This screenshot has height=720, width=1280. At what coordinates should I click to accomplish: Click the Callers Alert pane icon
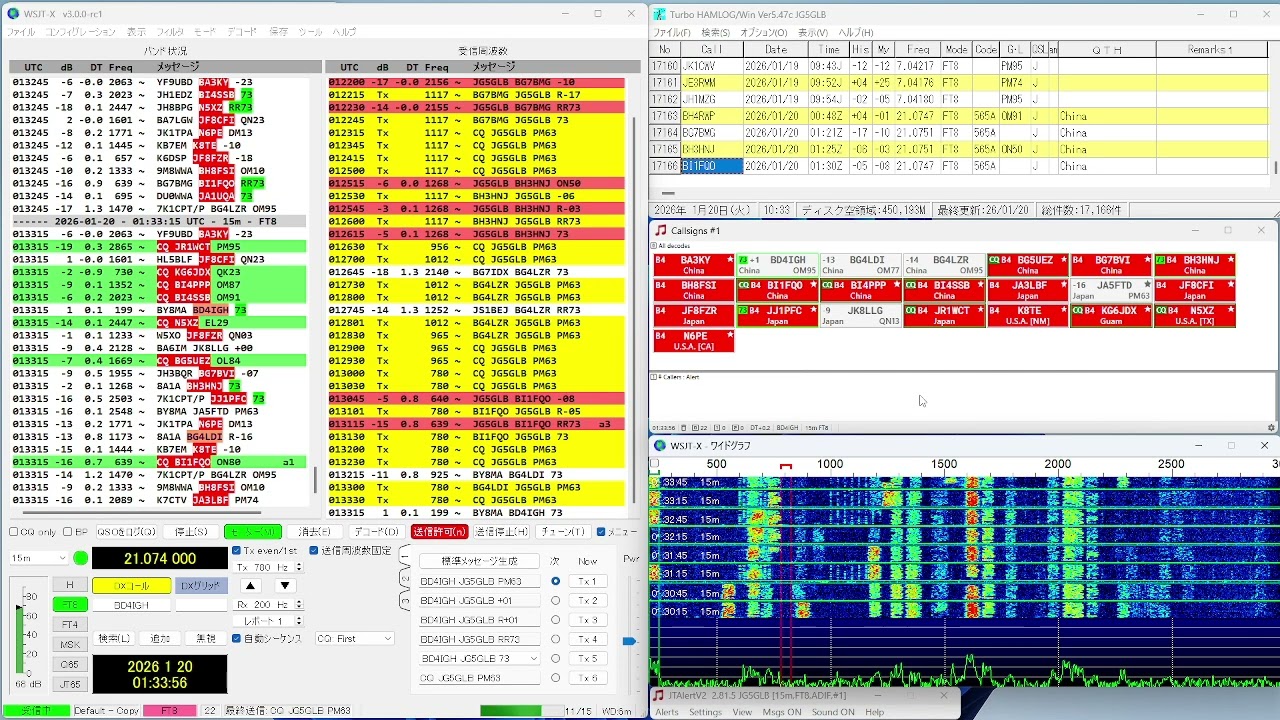[x=654, y=377]
